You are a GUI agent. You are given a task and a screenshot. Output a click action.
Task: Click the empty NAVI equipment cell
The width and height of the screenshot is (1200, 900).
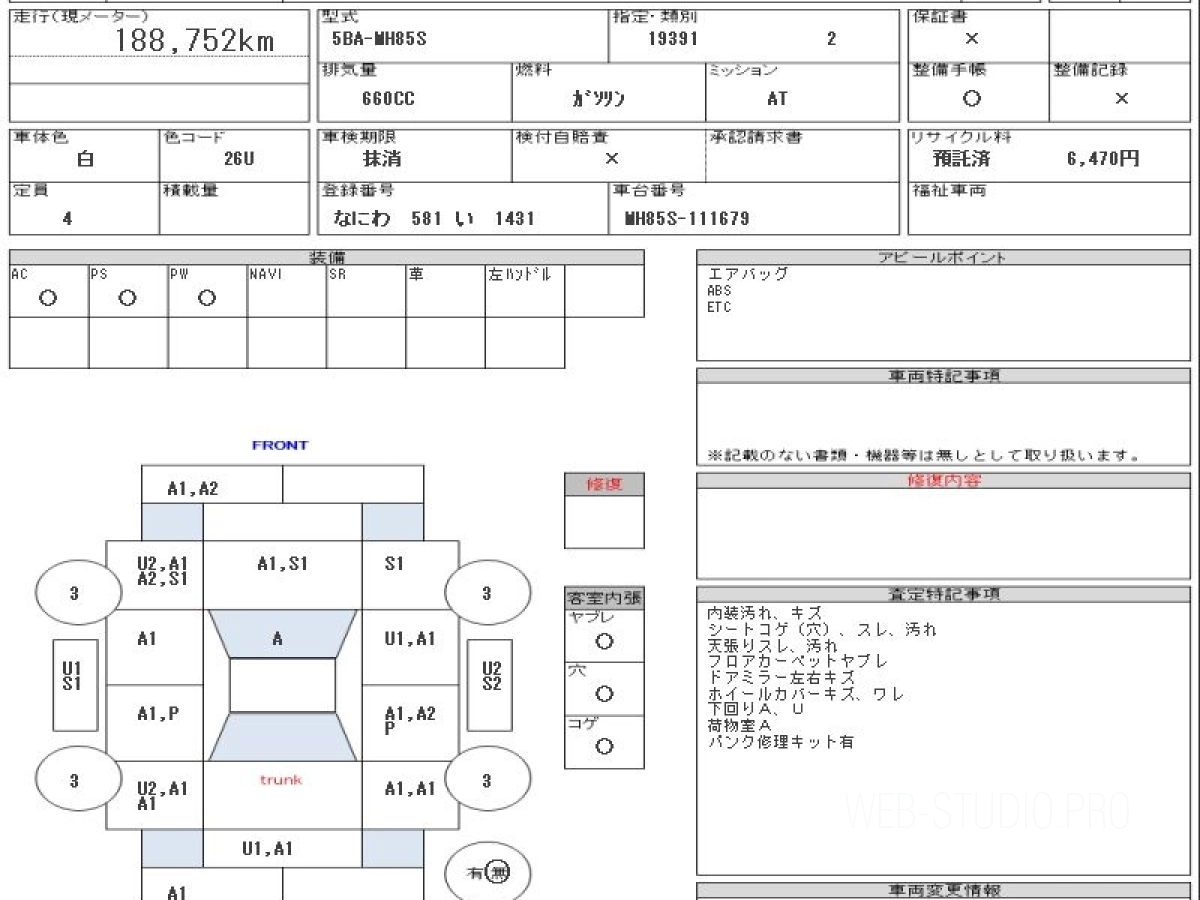(x=287, y=291)
